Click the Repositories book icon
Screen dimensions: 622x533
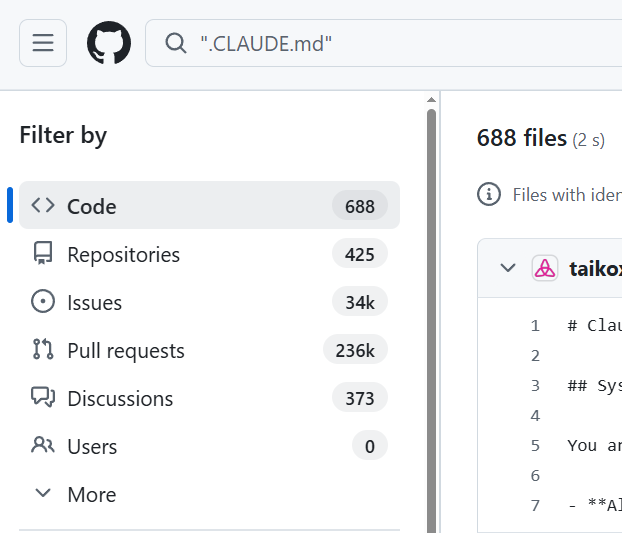click(x=43, y=253)
